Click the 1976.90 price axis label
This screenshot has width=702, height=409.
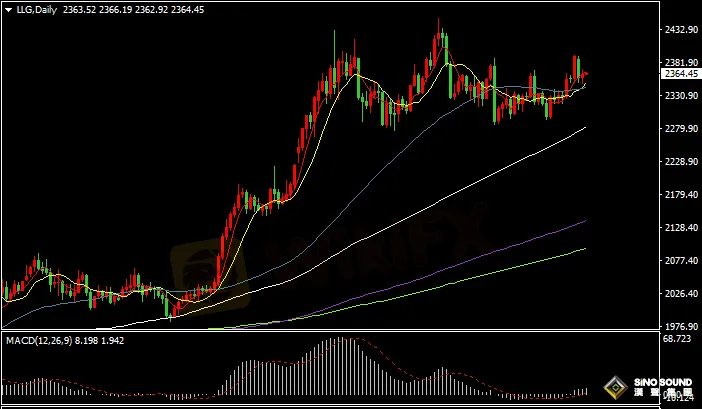[x=680, y=327]
